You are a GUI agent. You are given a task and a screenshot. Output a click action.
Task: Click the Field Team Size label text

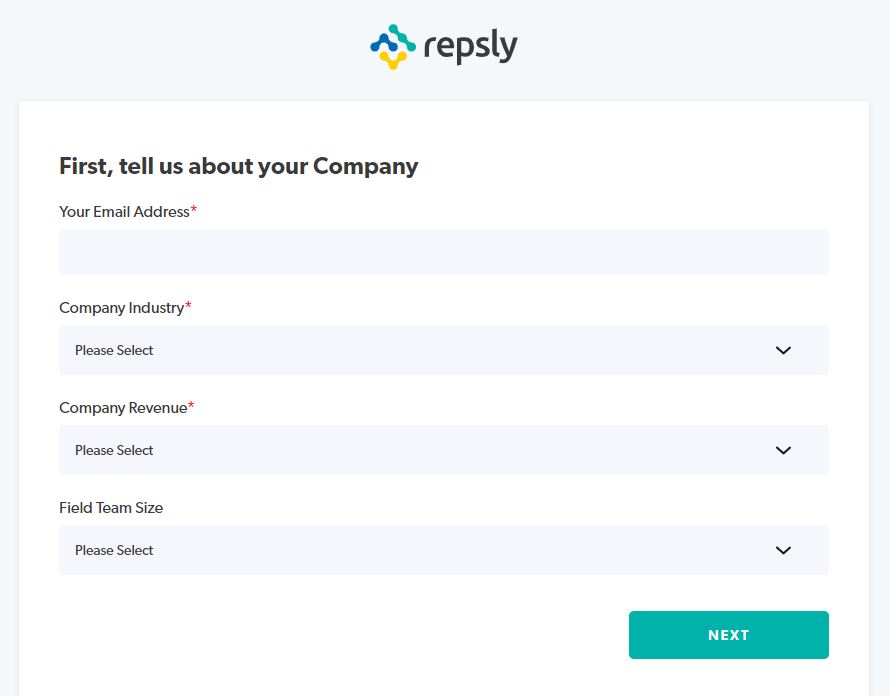[111, 508]
